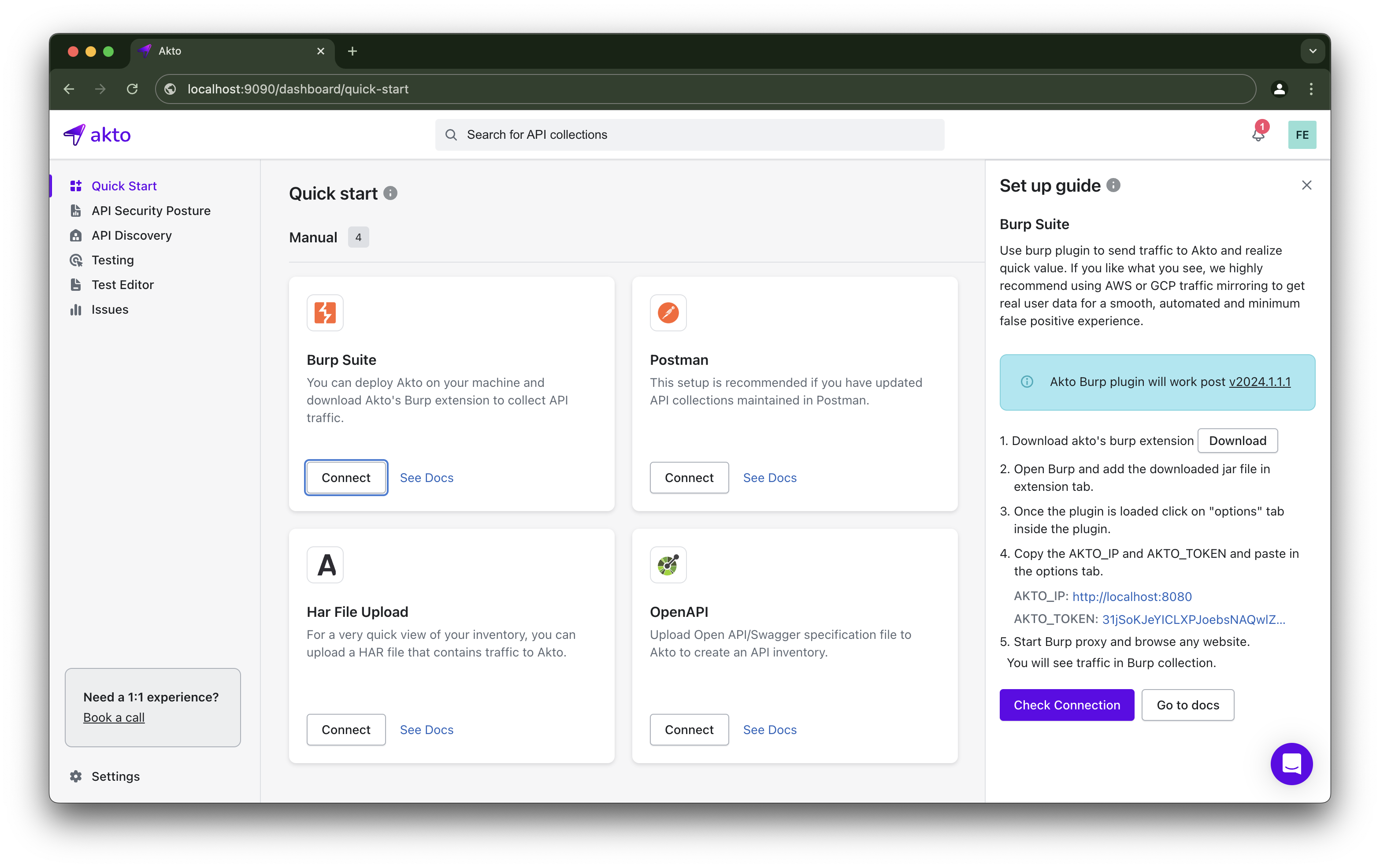Click the Quick start info icon
The image size is (1380, 868).
390,193
